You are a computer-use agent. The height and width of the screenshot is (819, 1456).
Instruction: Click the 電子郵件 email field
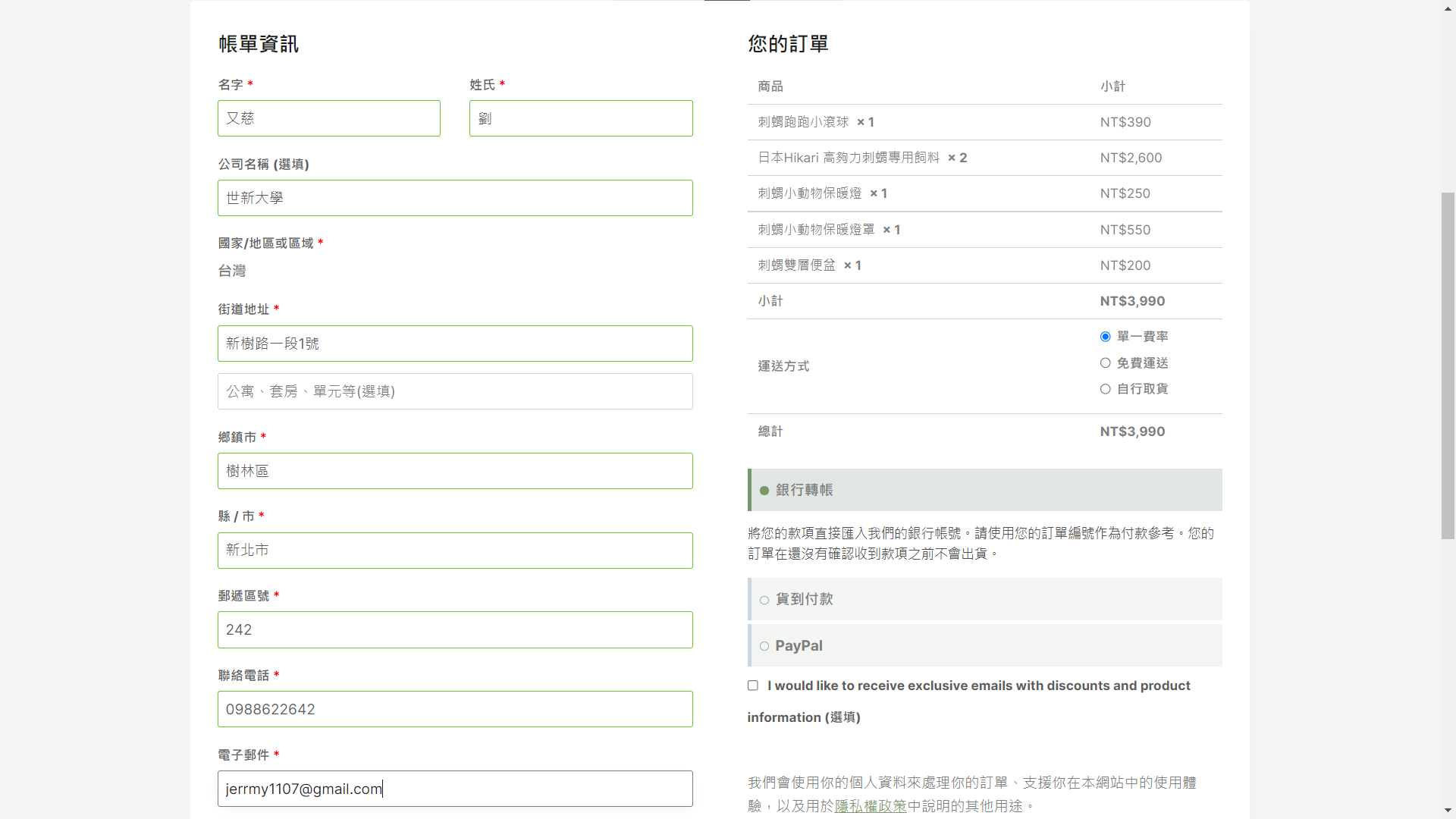click(x=455, y=789)
